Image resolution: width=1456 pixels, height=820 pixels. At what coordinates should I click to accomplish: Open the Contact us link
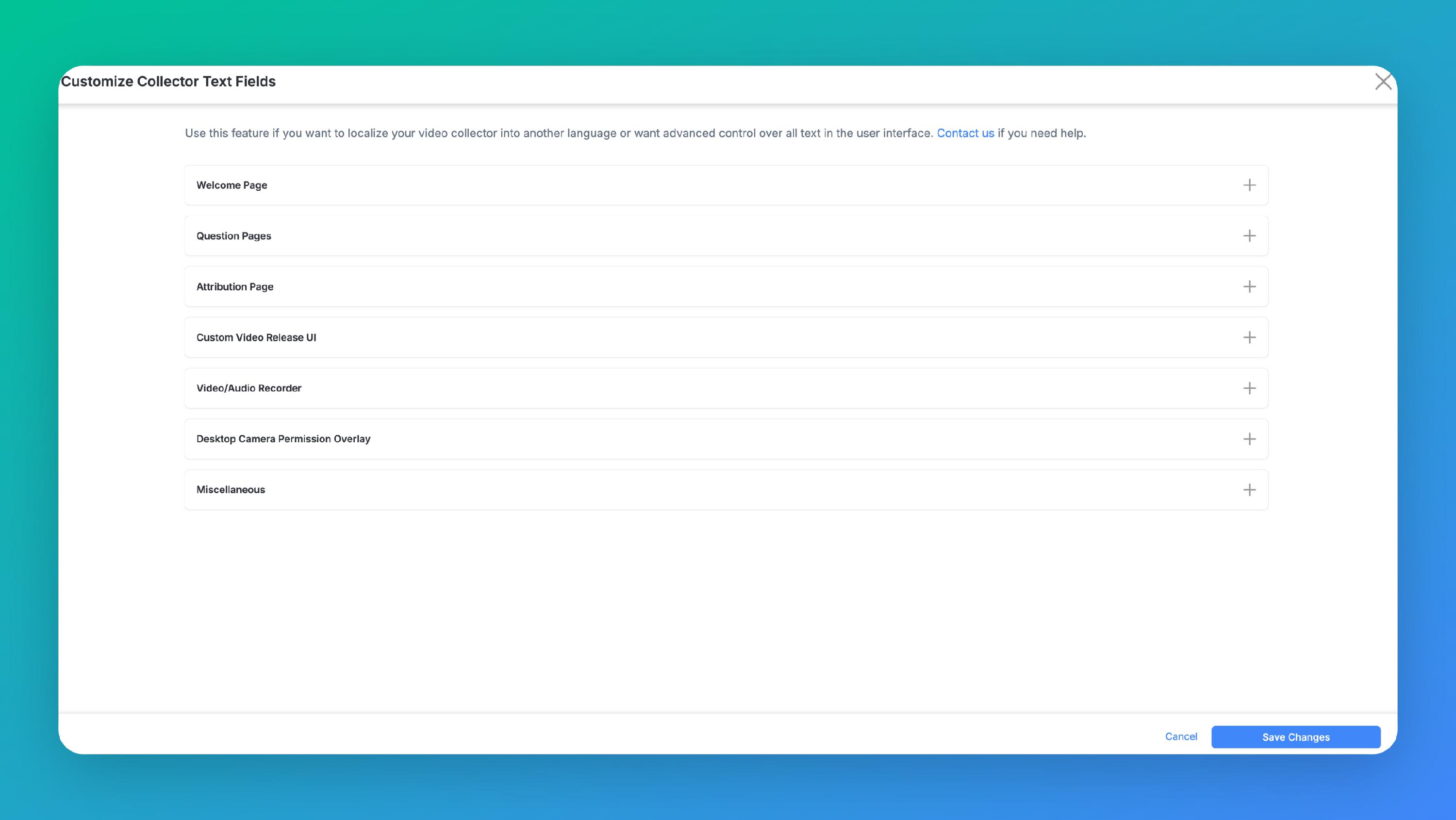pyautogui.click(x=965, y=134)
